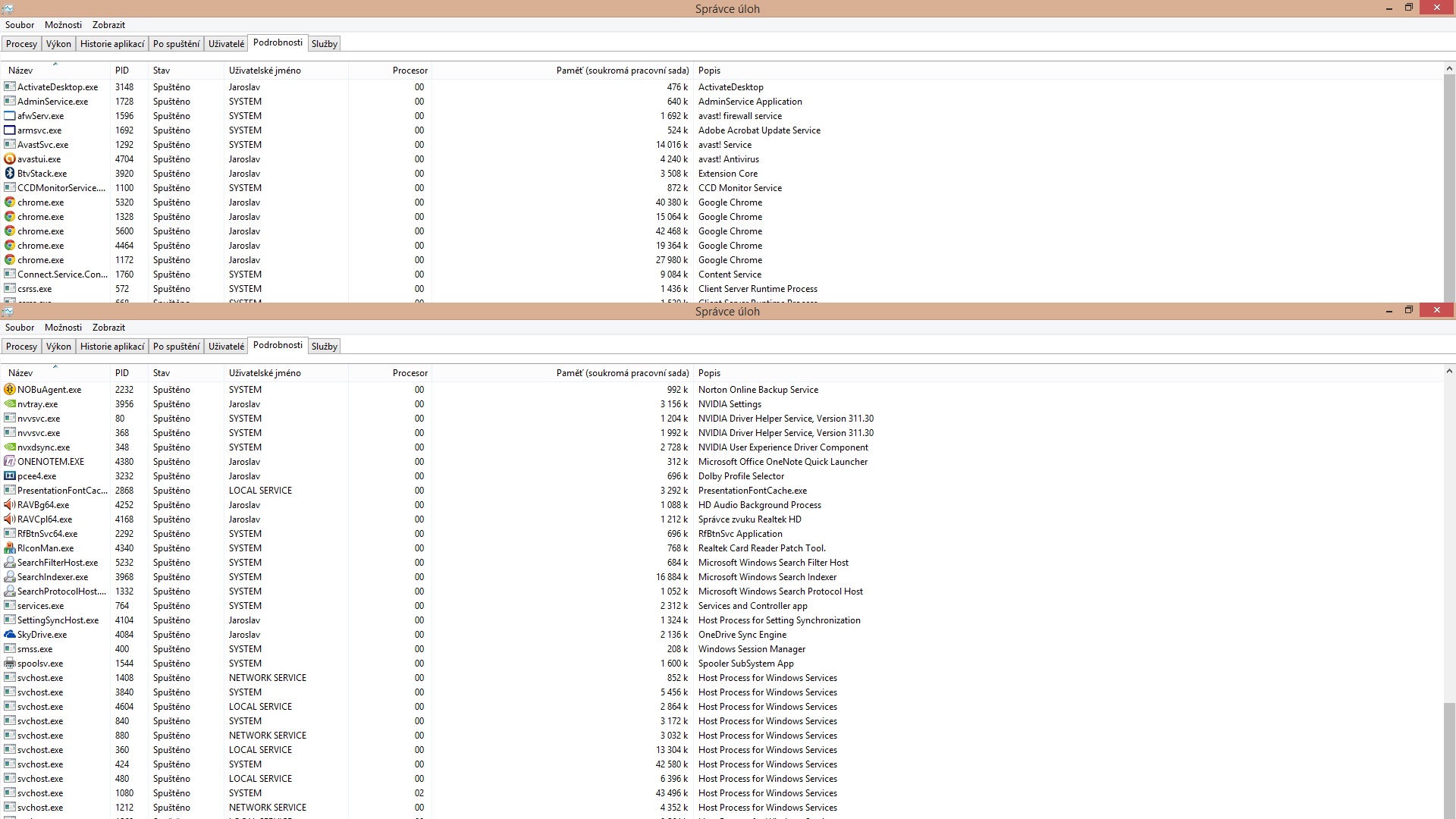Screen dimensions: 1456x819
Task: Open the Soubor menu in top window
Action: click(x=20, y=25)
